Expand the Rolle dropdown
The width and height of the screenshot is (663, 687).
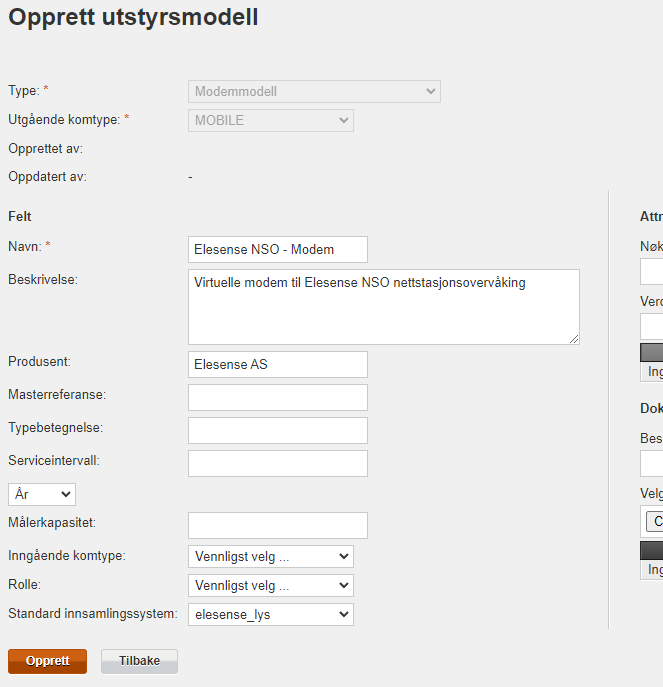[x=270, y=585]
